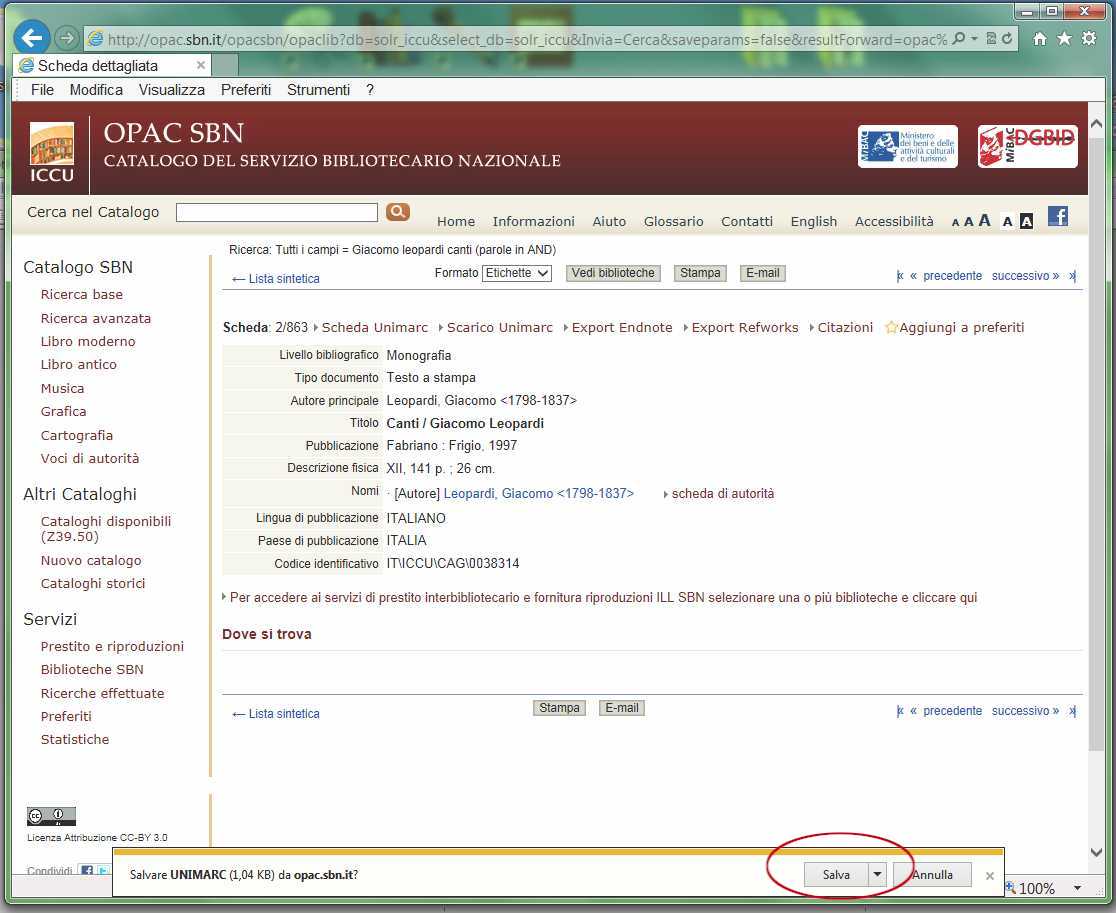The height and width of the screenshot is (913, 1116).
Task: Enable high-contrast black A mode
Action: coord(1026,221)
